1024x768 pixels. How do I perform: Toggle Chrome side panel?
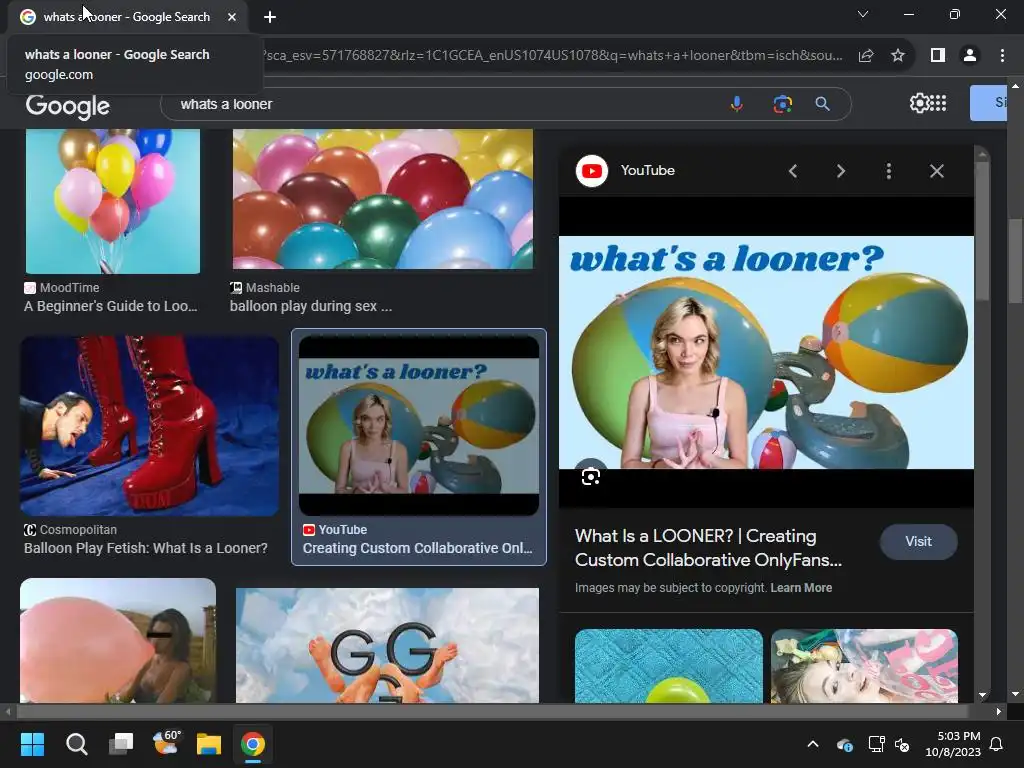click(938, 56)
